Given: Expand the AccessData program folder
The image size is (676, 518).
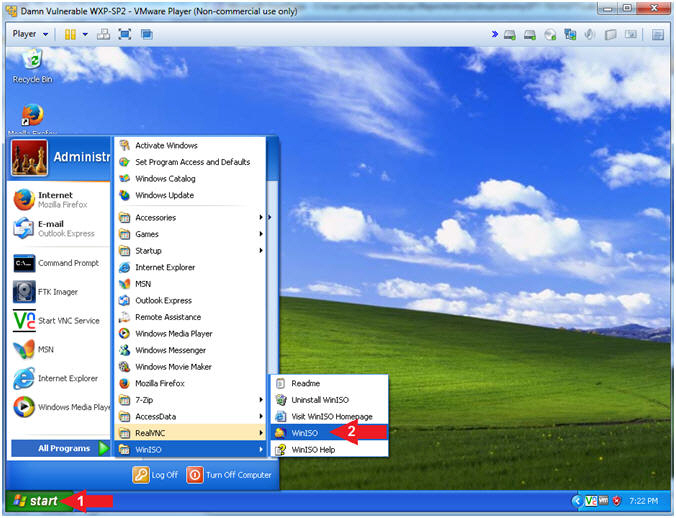Looking at the screenshot, I should 190,416.
